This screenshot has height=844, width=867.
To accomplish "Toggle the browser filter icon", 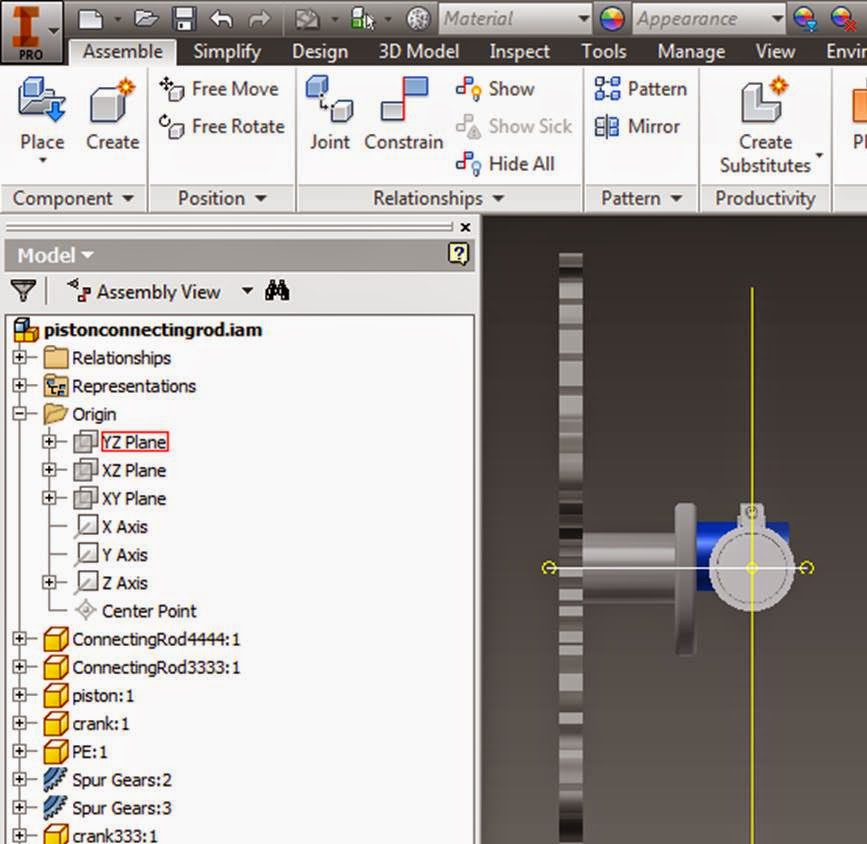I will 24,291.
